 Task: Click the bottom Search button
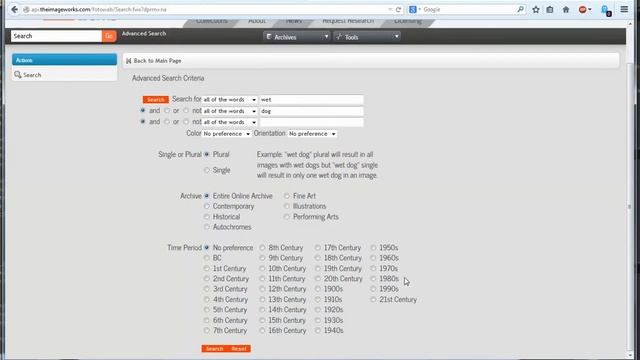tap(214, 349)
